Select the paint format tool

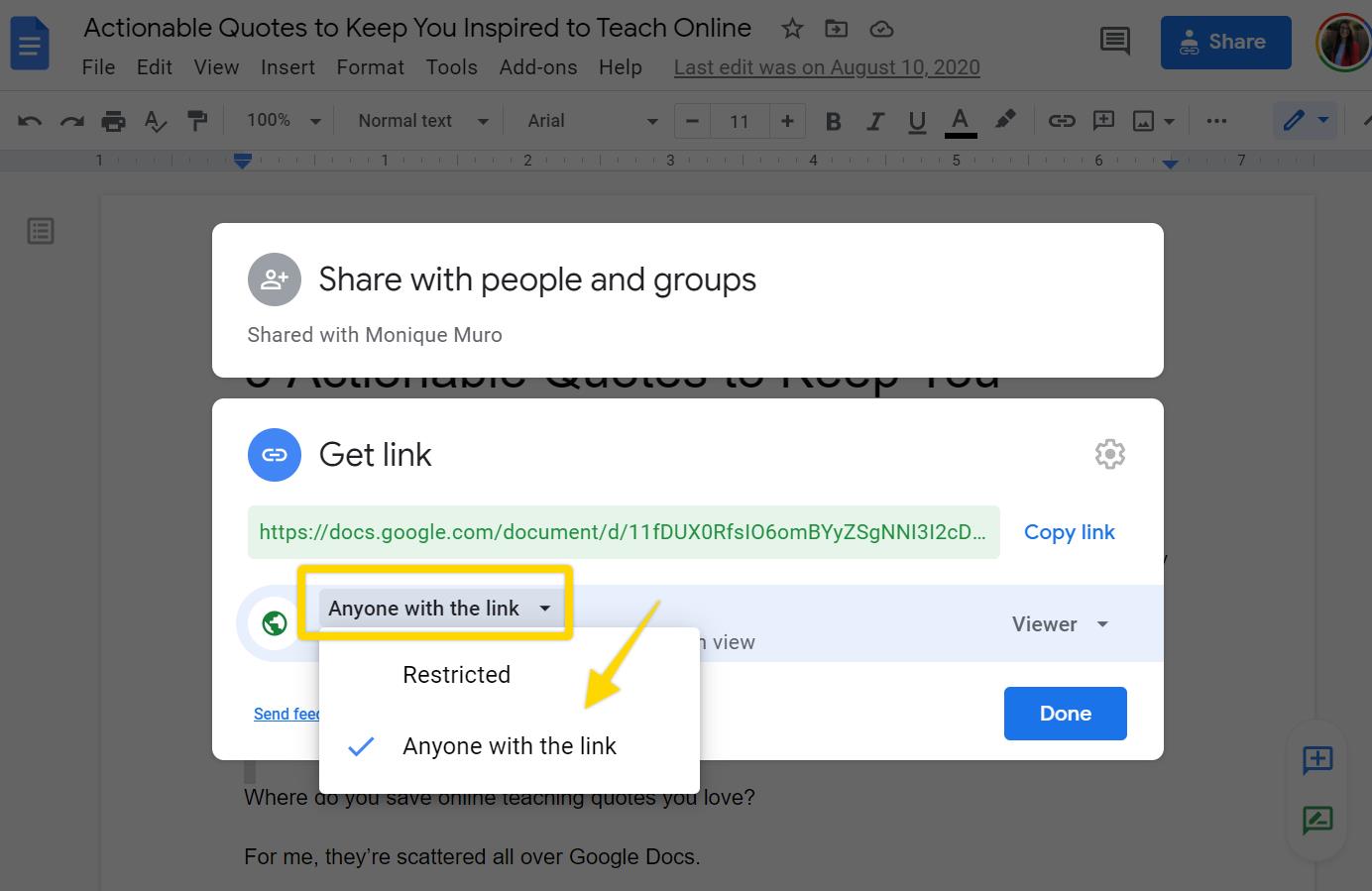(198, 121)
